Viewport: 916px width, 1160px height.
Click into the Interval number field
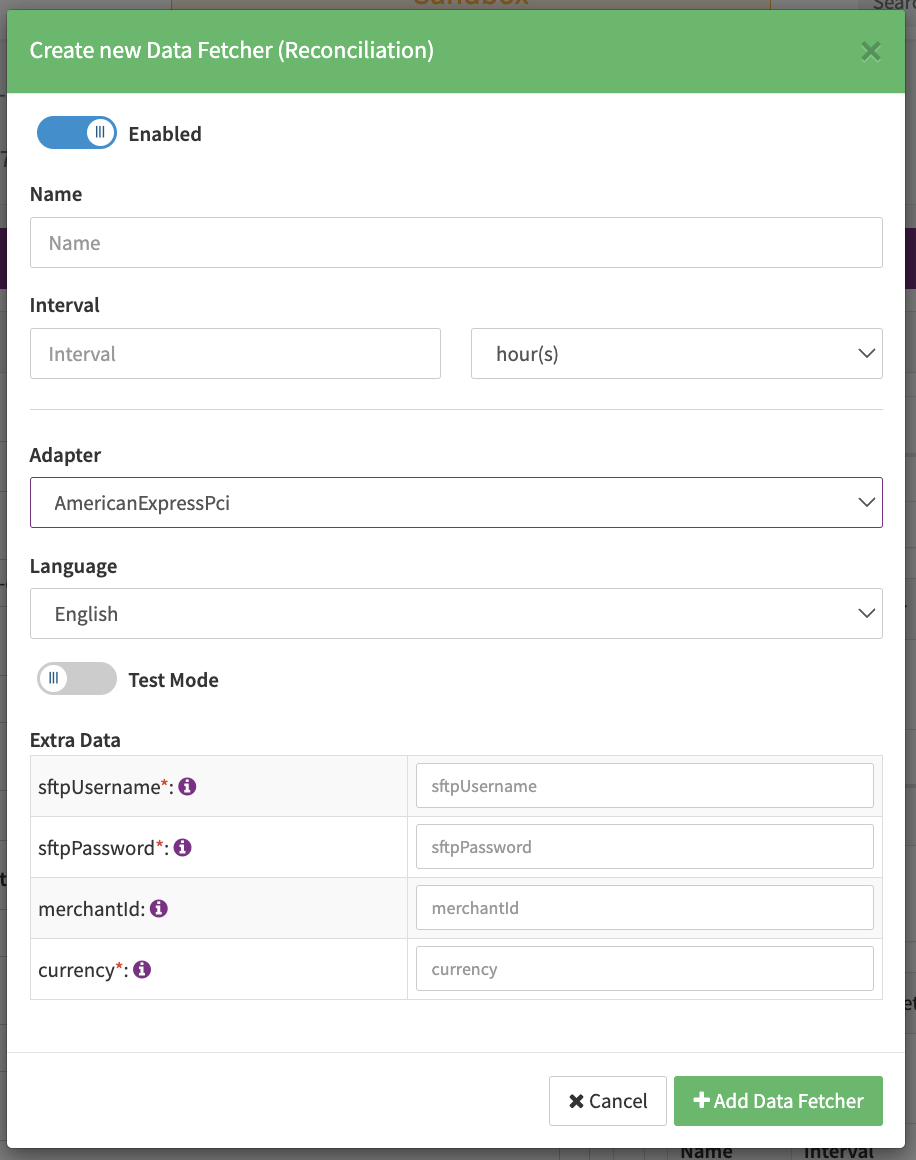(x=235, y=354)
